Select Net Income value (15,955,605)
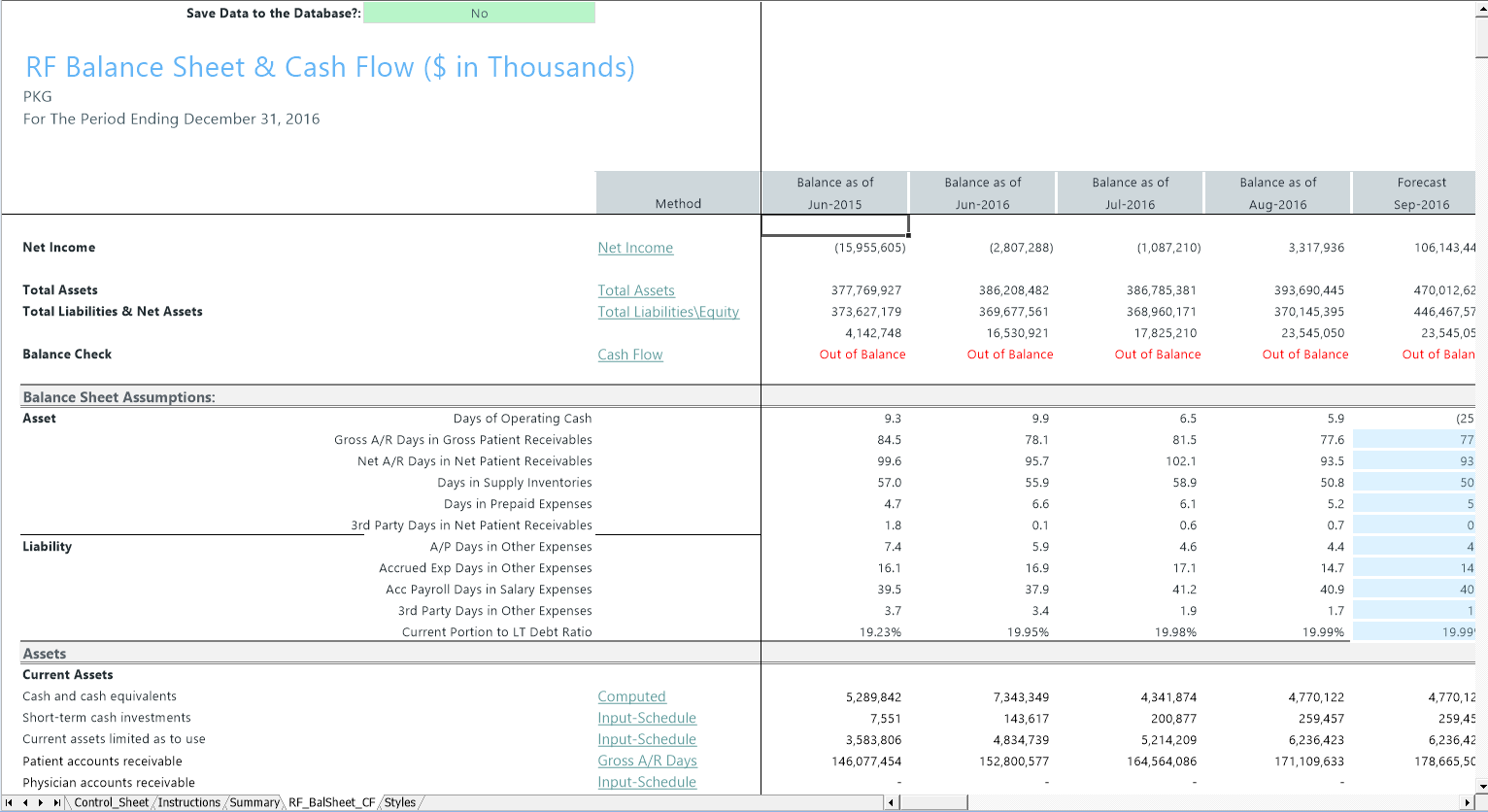This screenshot has width=1488, height=812. pyautogui.click(x=869, y=248)
